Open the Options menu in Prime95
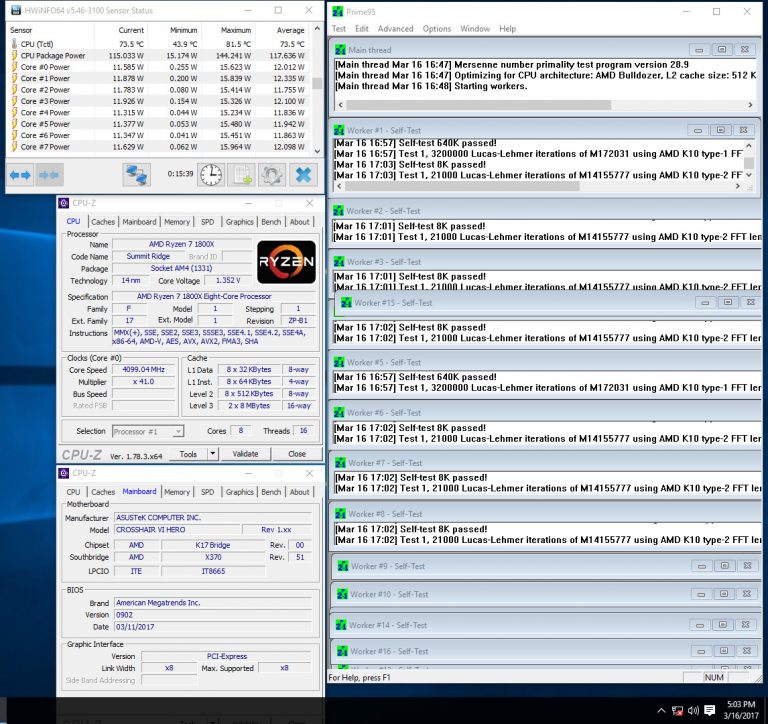 click(x=436, y=29)
